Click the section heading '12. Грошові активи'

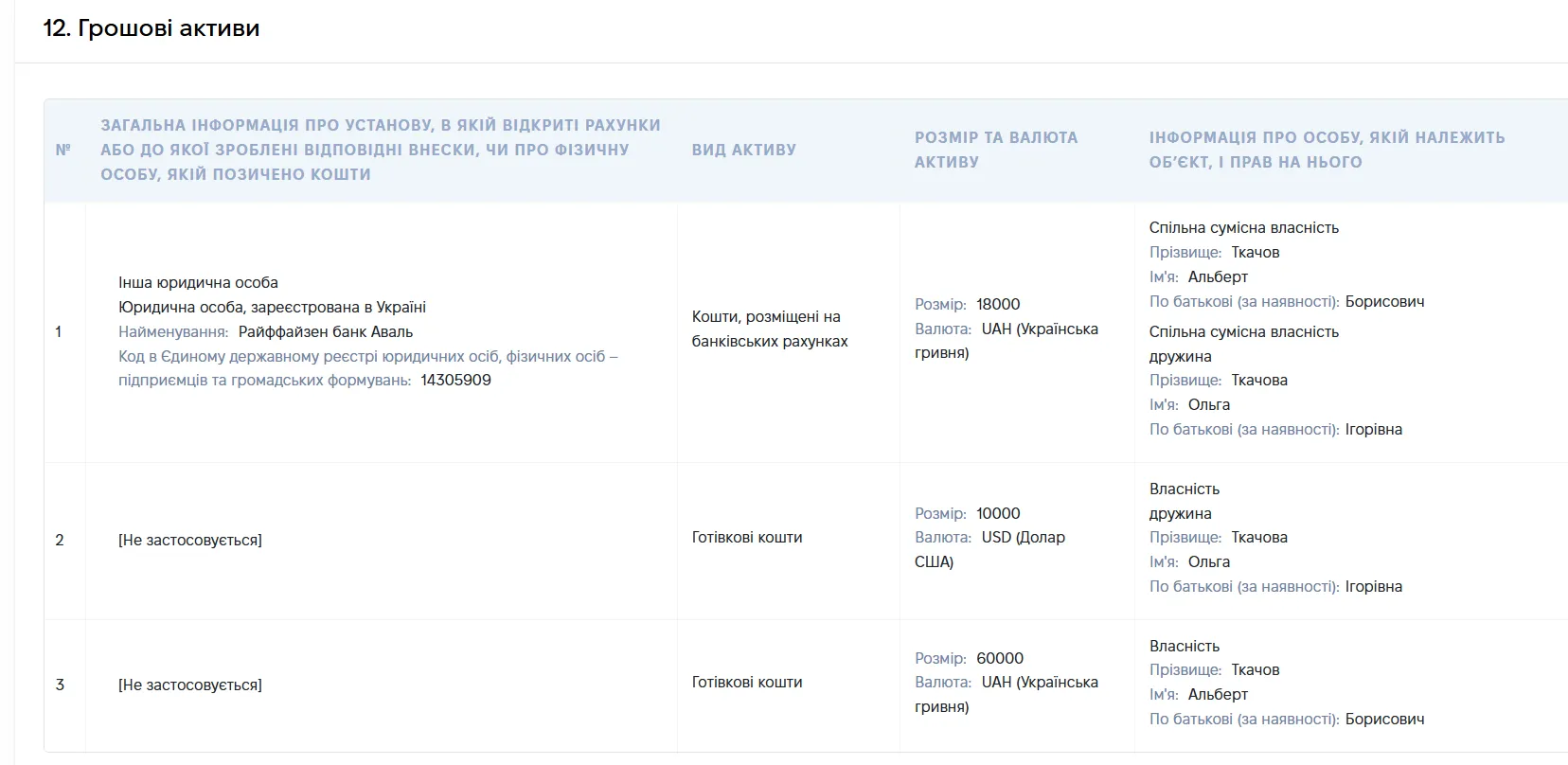pos(151,28)
